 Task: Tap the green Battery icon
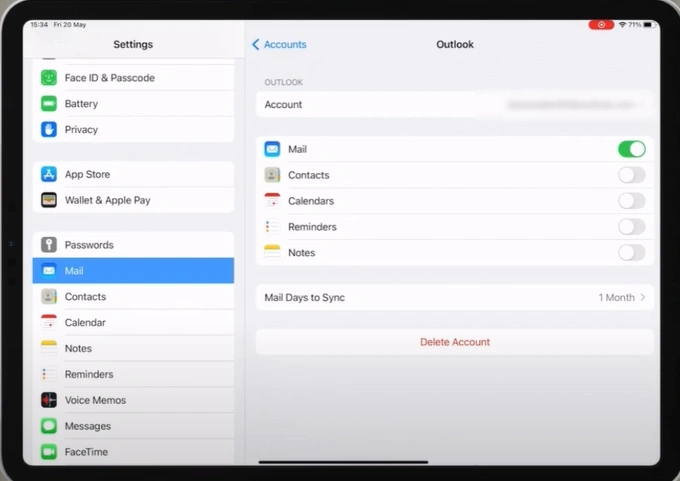tap(49, 104)
